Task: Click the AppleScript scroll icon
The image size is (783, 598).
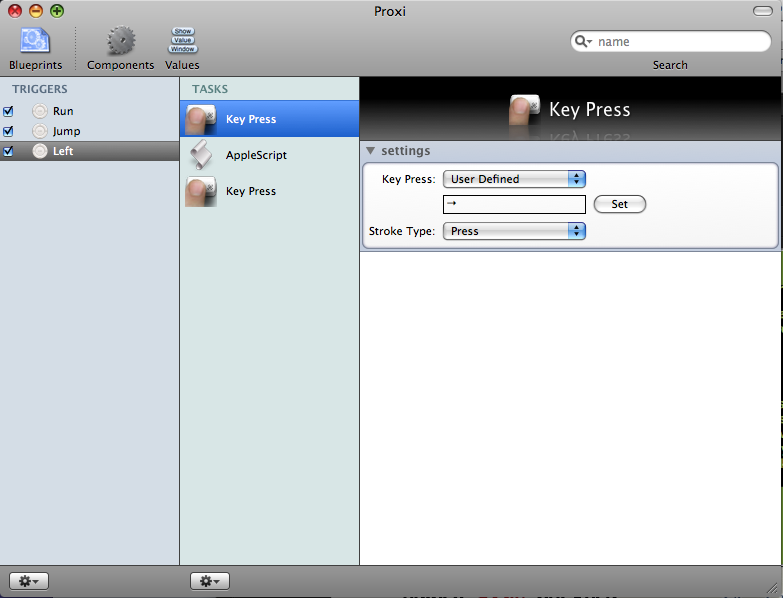Action: point(201,155)
